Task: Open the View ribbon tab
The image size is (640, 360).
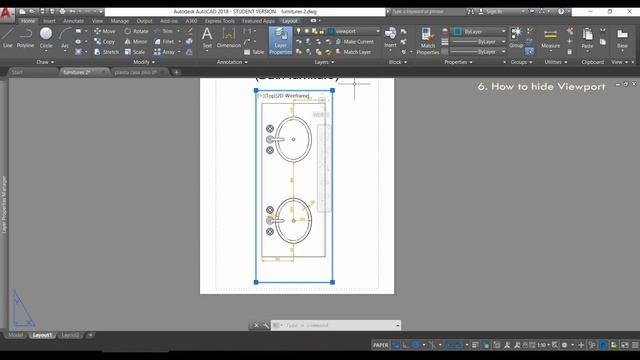Action: (97, 21)
